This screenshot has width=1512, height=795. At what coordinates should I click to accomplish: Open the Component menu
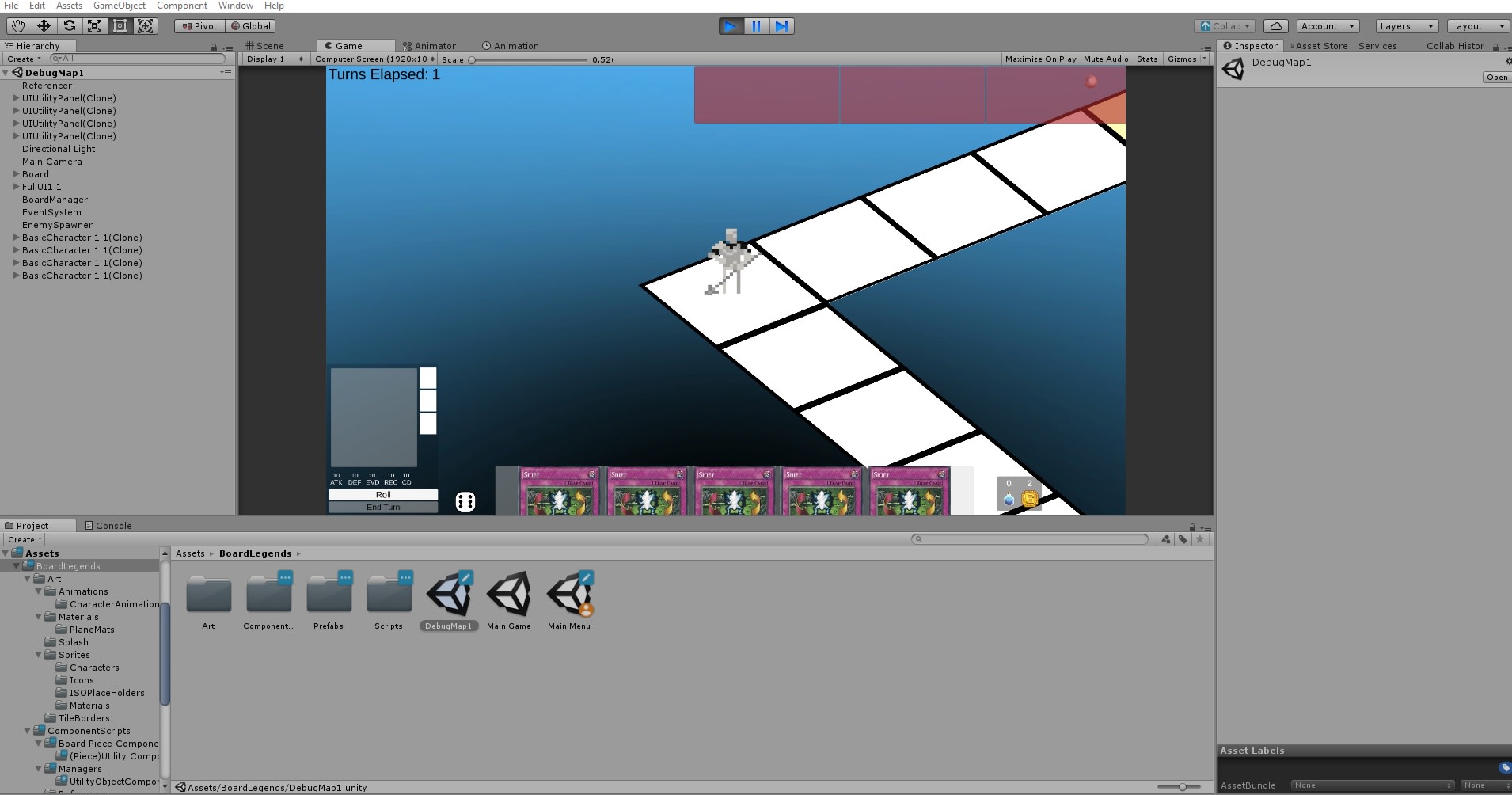(x=181, y=6)
